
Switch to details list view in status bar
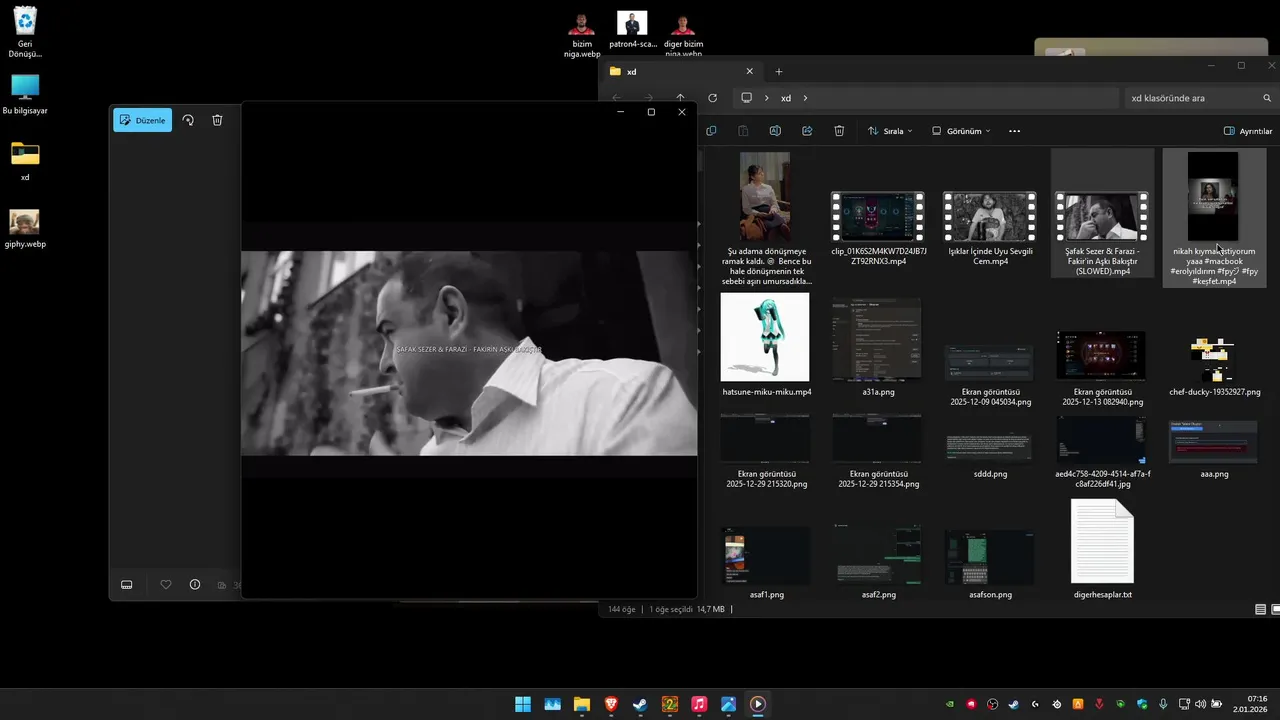tap(1260, 609)
